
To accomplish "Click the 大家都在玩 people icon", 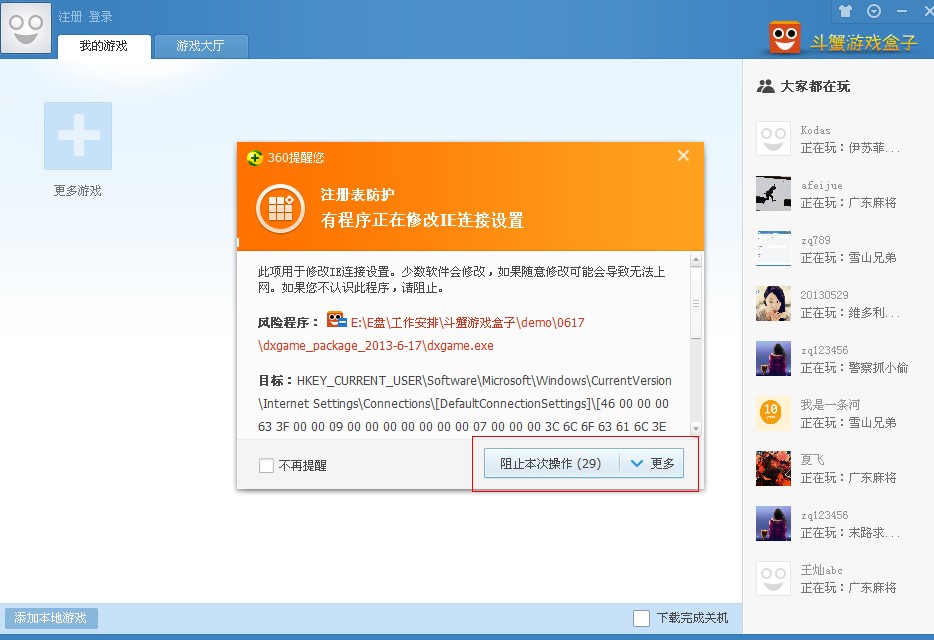I will (765, 86).
